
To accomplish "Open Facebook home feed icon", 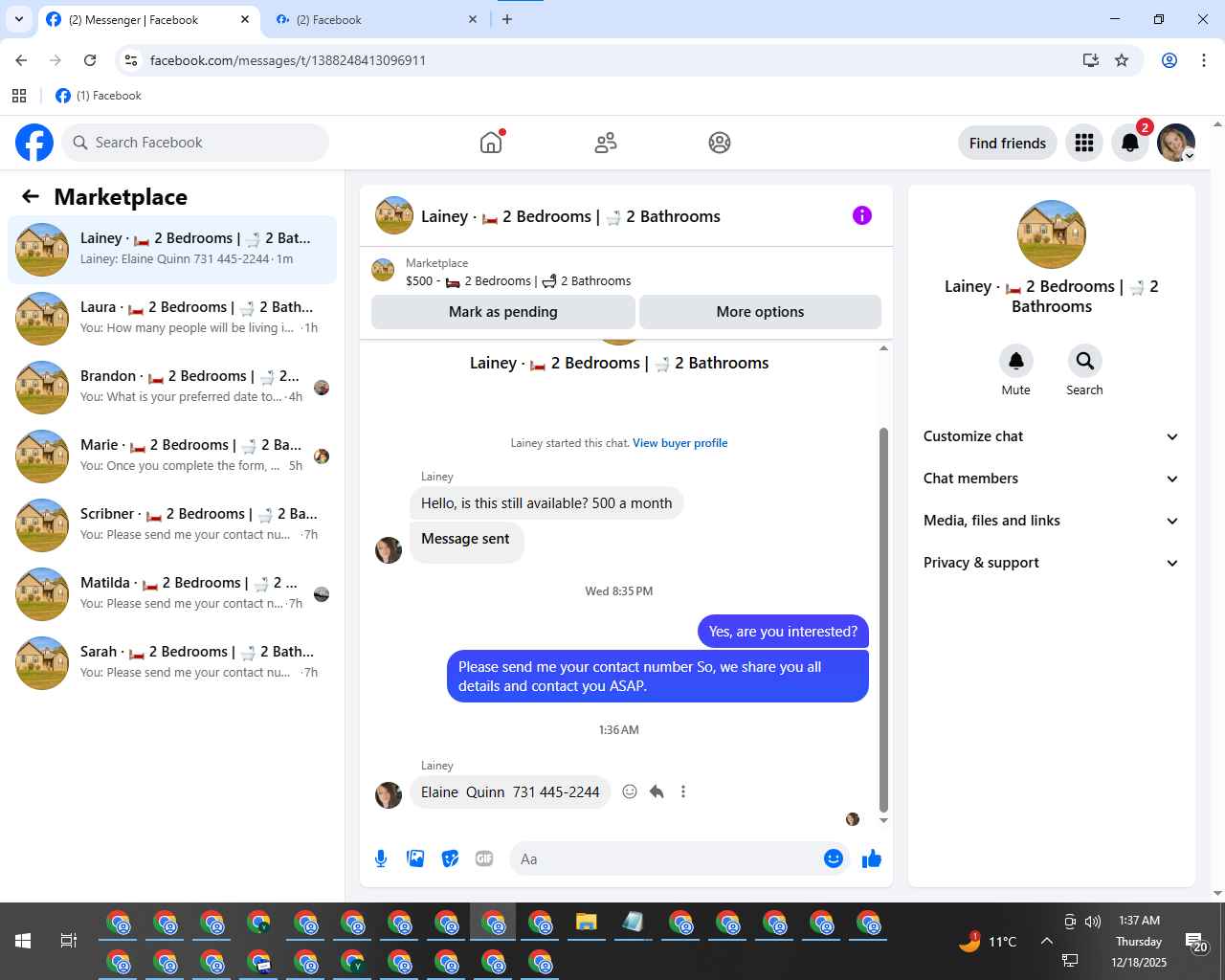I will click(491, 143).
